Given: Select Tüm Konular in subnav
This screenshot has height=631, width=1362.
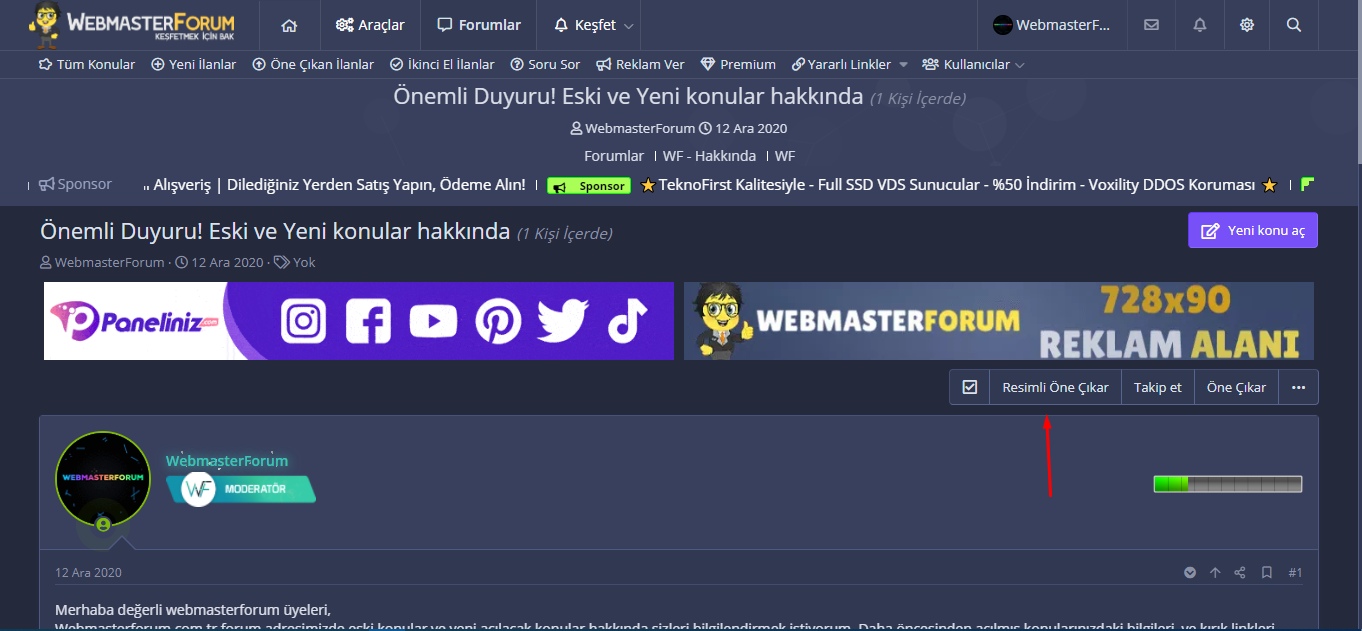Looking at the screenshot, I should [x=87, y=64].
